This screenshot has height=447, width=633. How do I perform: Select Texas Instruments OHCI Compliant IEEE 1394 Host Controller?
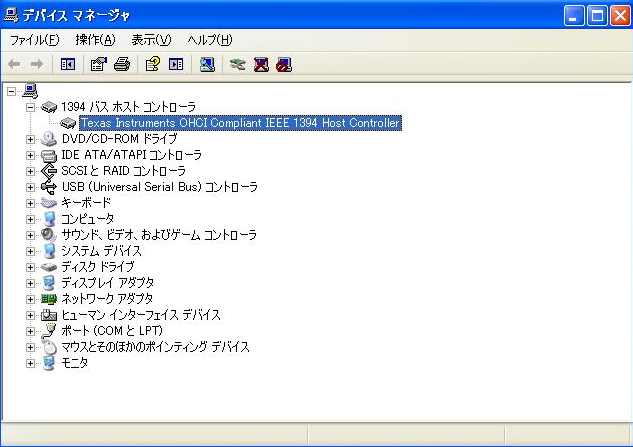240,123
